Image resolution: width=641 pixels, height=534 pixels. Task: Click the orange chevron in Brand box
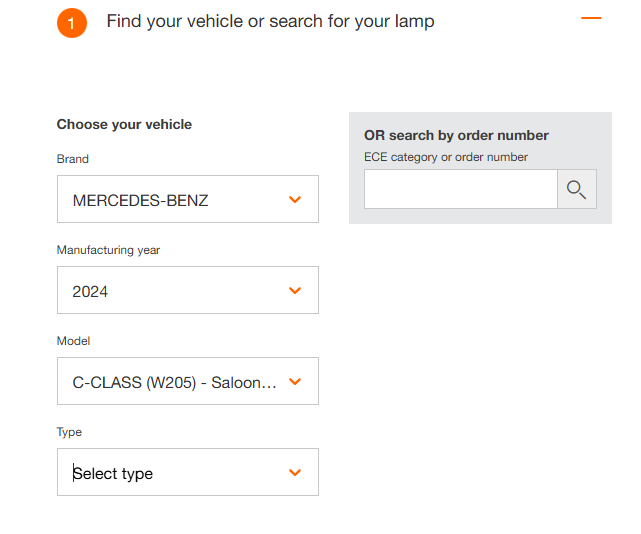295,200
